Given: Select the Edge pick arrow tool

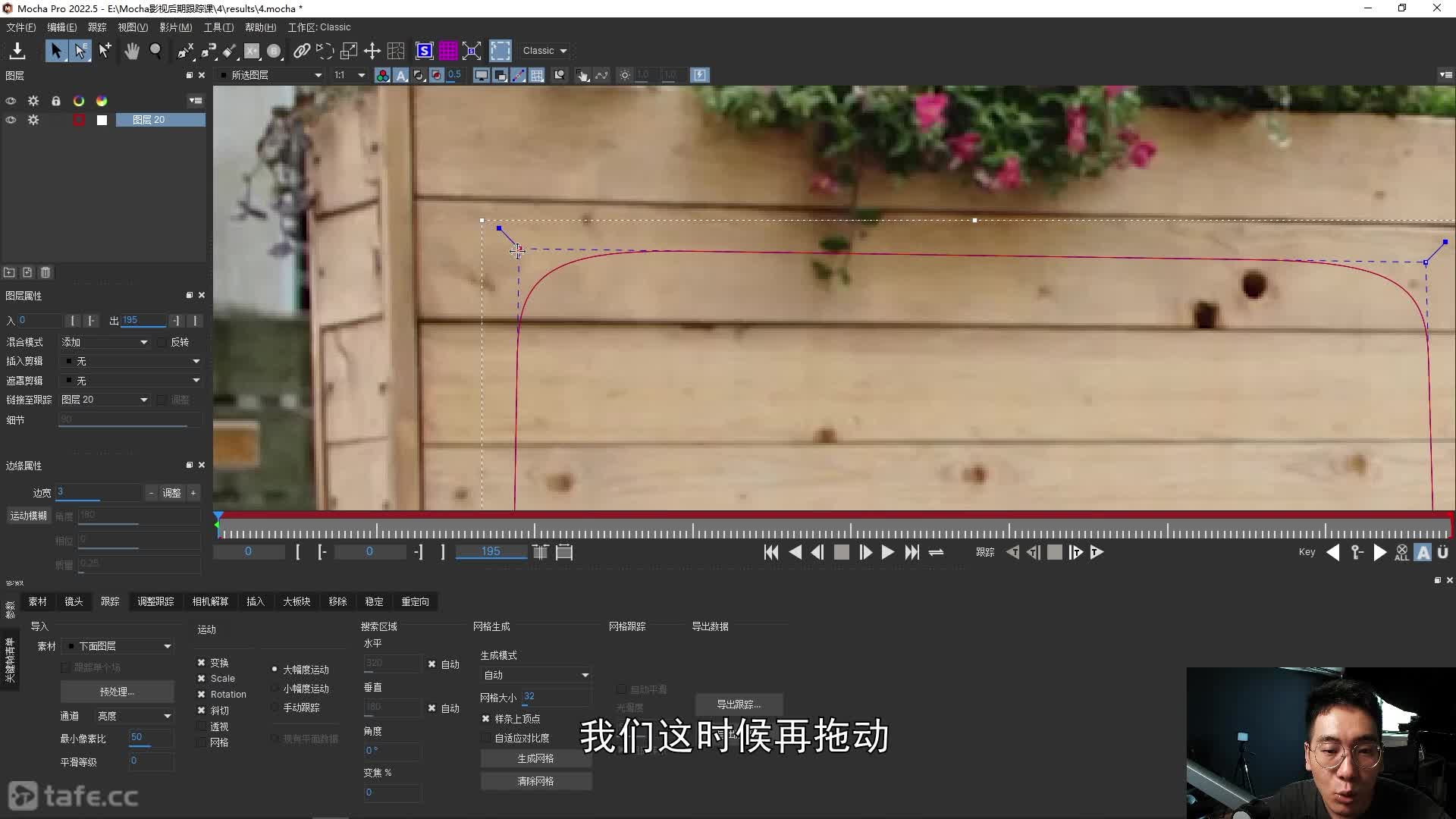Looking at the screenshot, I should pyautogui.click(x=80, y=51).
